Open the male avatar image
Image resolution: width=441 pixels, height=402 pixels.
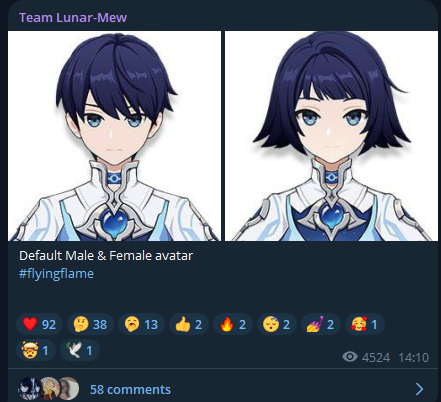coord(114,136)
